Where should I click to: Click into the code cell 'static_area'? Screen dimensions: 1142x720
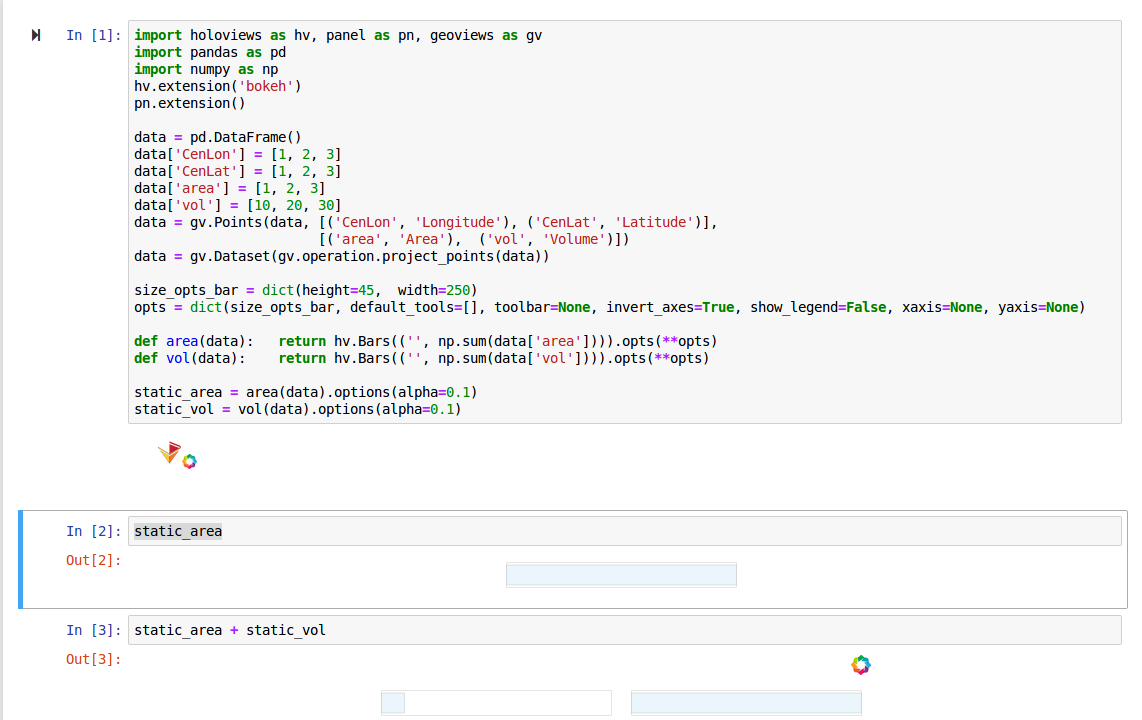(624, 531)
